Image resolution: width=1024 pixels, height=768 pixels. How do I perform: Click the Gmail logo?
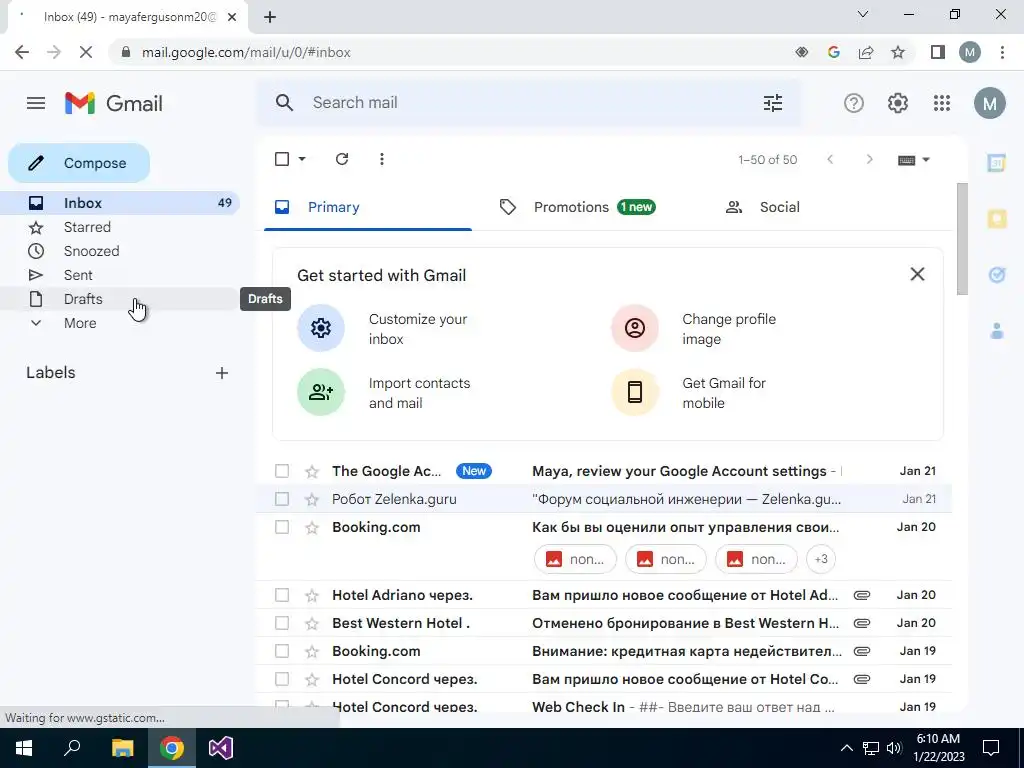pyautogui.click(x=114, y=103)
